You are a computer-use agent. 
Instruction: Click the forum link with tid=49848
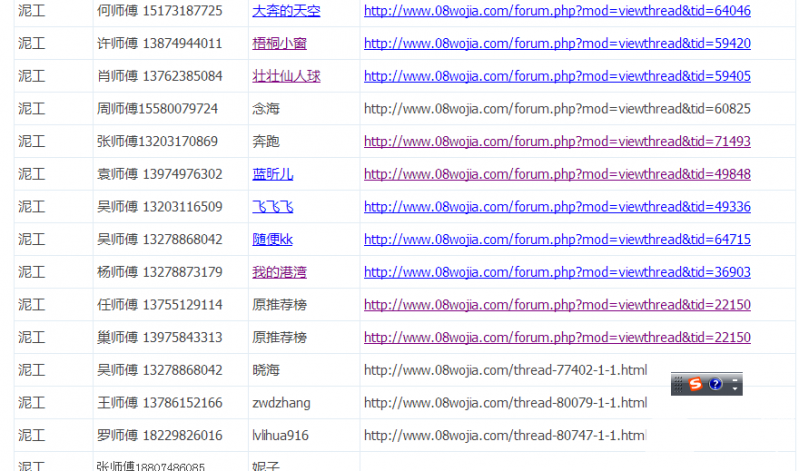click(557, 174)
